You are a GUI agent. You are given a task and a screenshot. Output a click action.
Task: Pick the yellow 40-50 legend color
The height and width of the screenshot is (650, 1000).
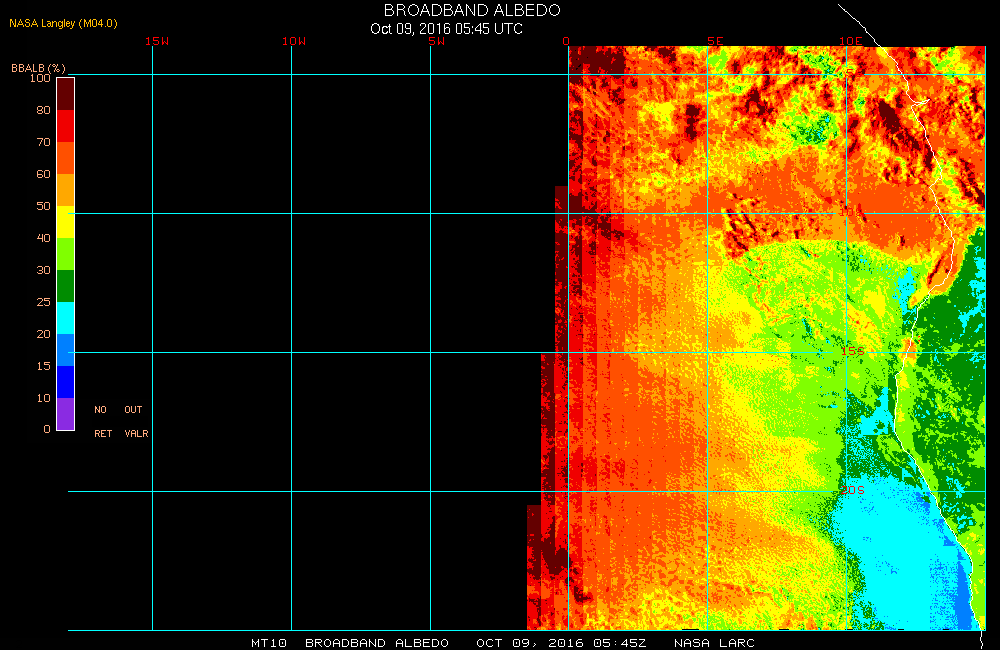click(66, 221)
